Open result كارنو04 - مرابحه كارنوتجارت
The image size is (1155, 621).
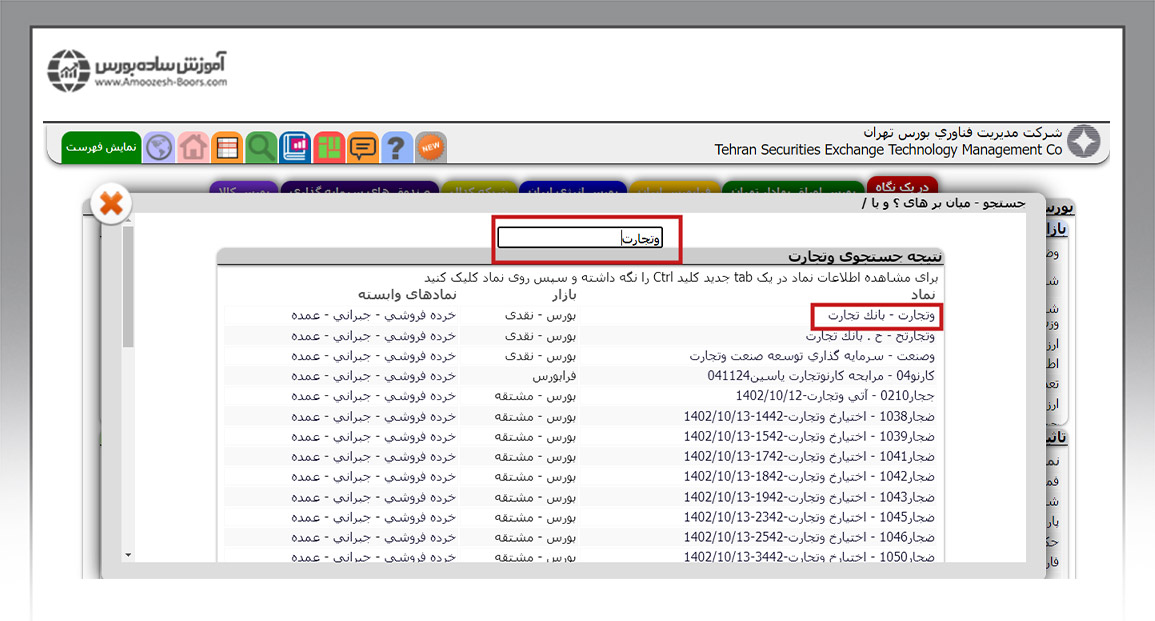820,375
